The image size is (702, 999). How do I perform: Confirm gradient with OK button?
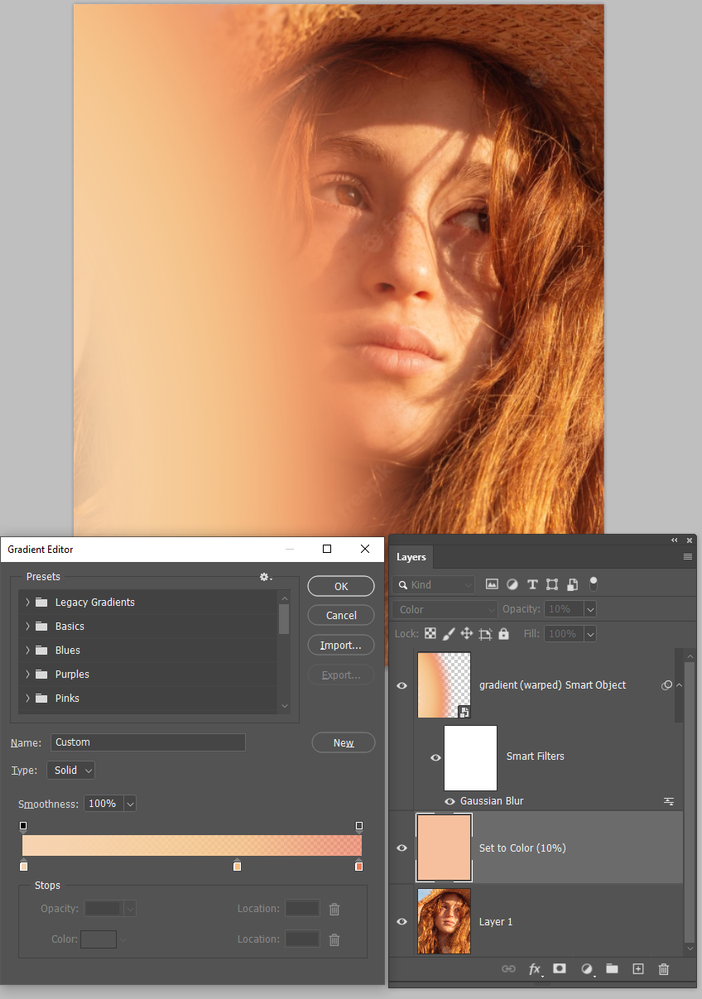pos(341,586)
